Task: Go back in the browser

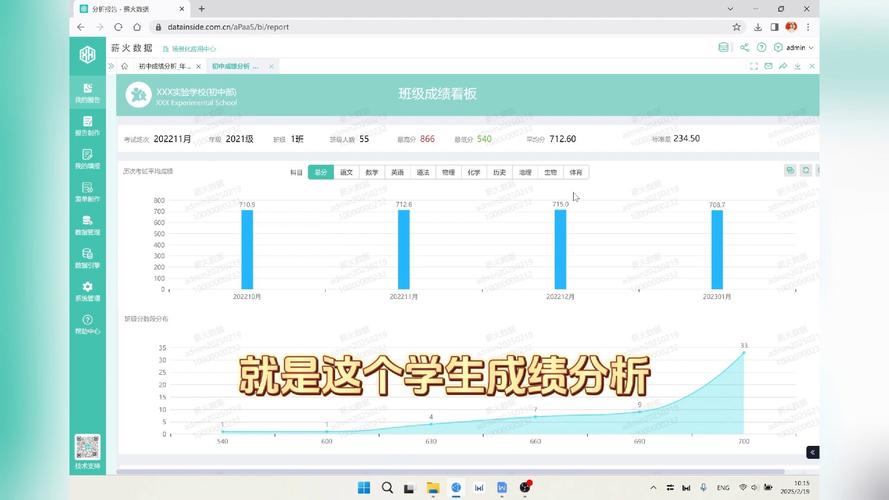Action: (81, 27)
